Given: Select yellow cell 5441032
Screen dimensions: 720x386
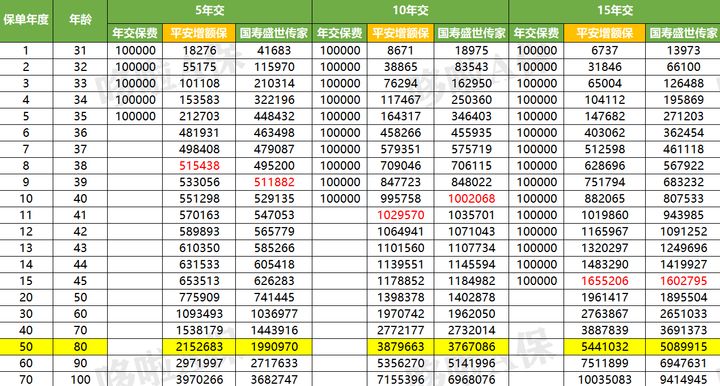Looking at the screenshot, I should pyautogui.click(x=605, y=347).
